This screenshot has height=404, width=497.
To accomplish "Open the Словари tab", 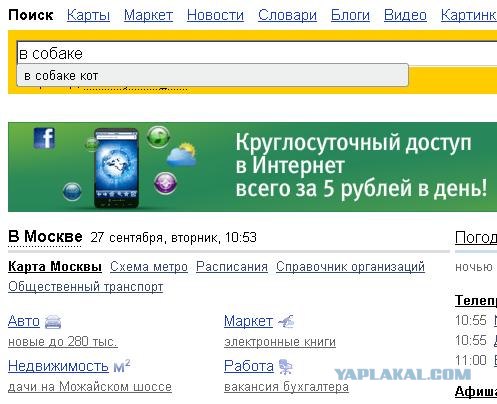I will click(x=287, y=15).
